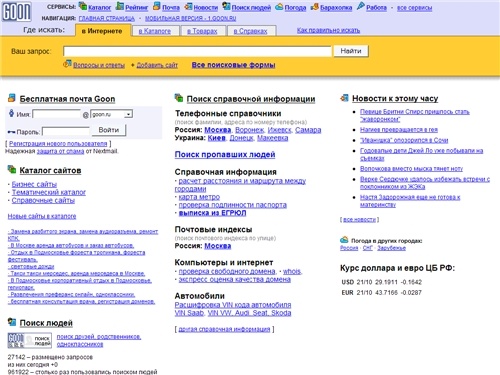Click the Goon поиск людей banner thumbnail

pos(29,340)
